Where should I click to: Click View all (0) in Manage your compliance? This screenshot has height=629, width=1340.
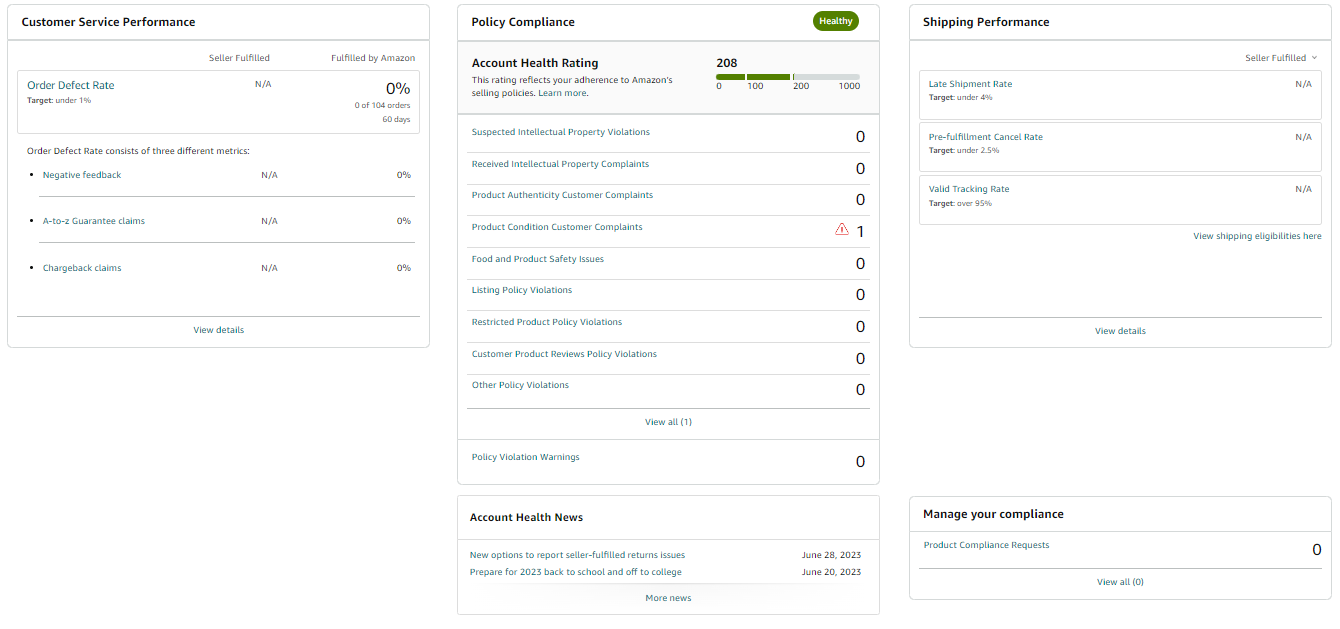point(1120,582)
